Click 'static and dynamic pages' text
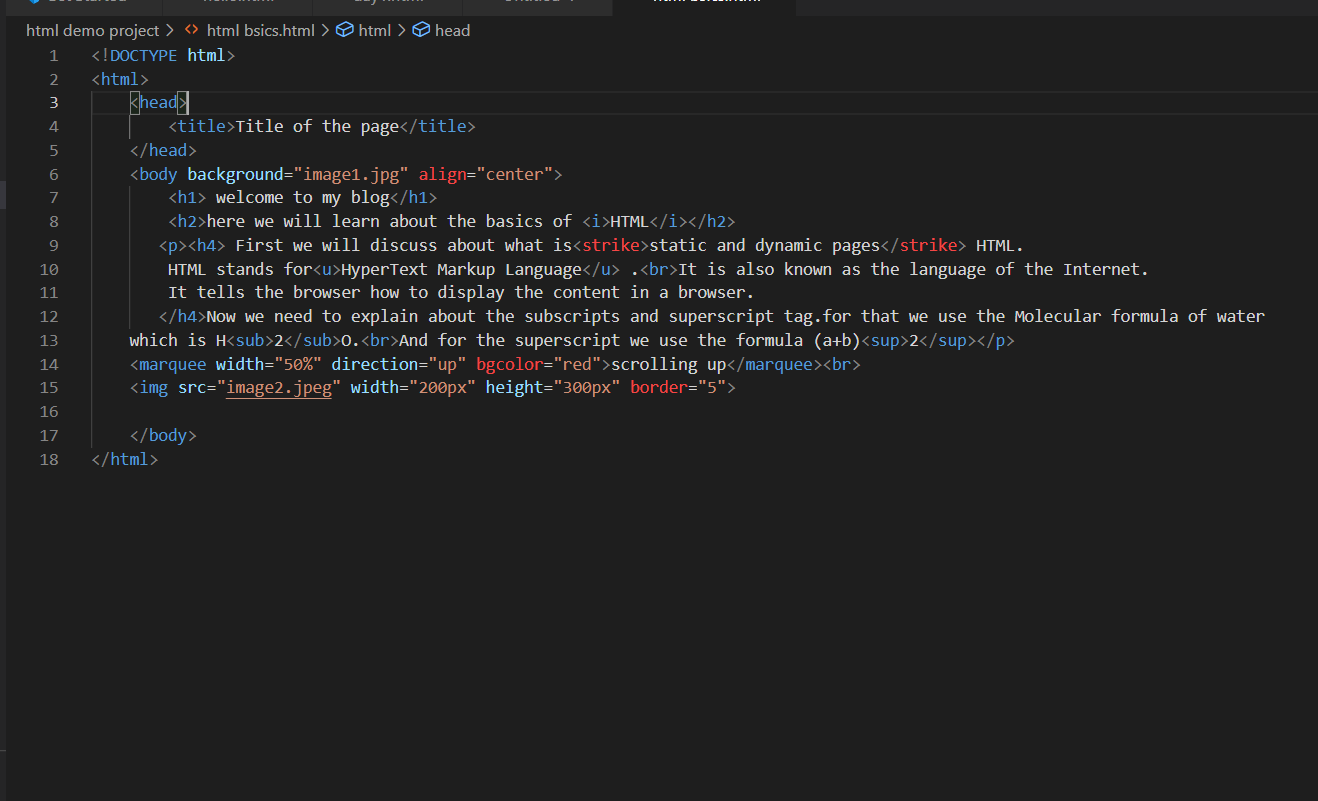The height and width of the screenshot is (801, 1318). click(x=765, y=245)
